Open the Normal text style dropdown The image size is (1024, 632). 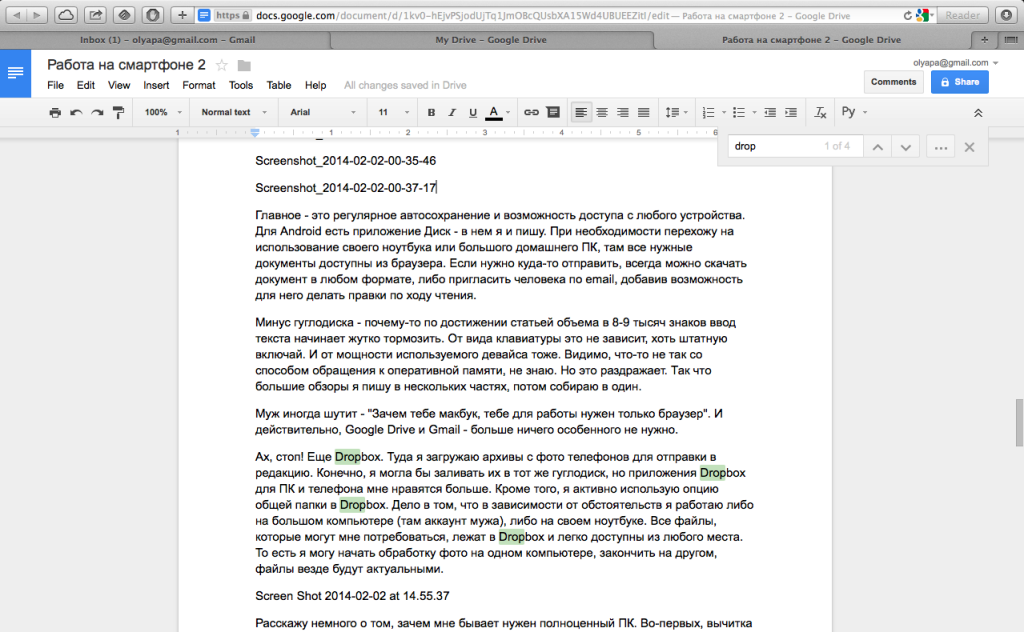click(234, 112)
